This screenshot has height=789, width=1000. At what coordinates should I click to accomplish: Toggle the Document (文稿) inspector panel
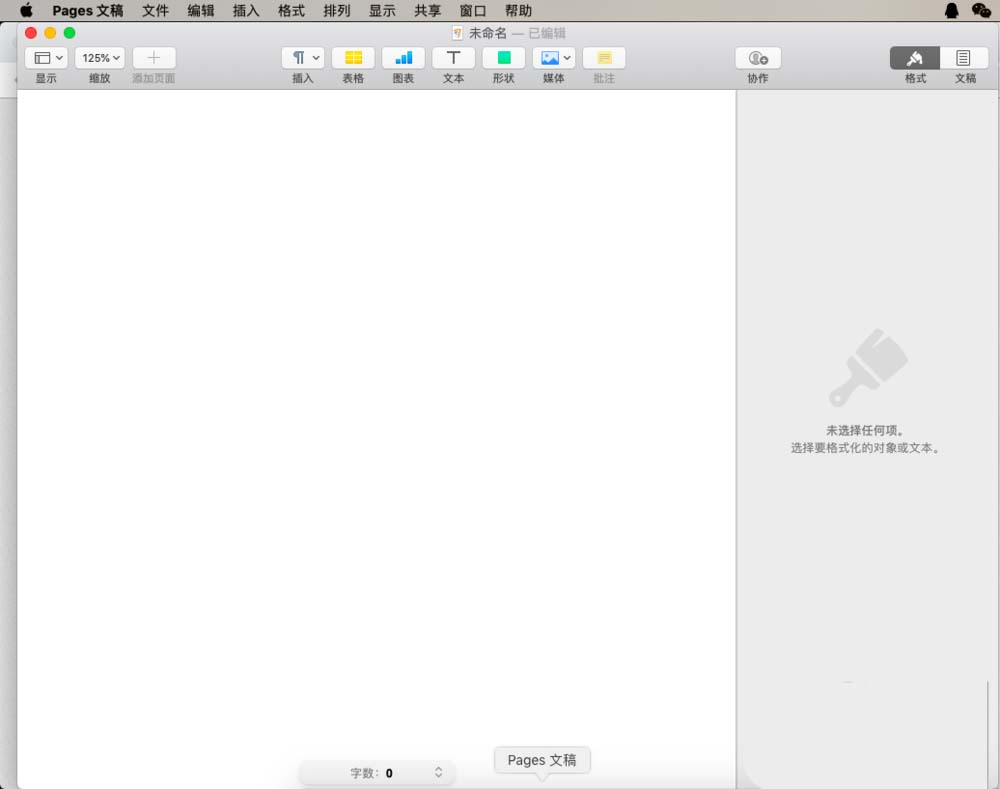point(964,58)
